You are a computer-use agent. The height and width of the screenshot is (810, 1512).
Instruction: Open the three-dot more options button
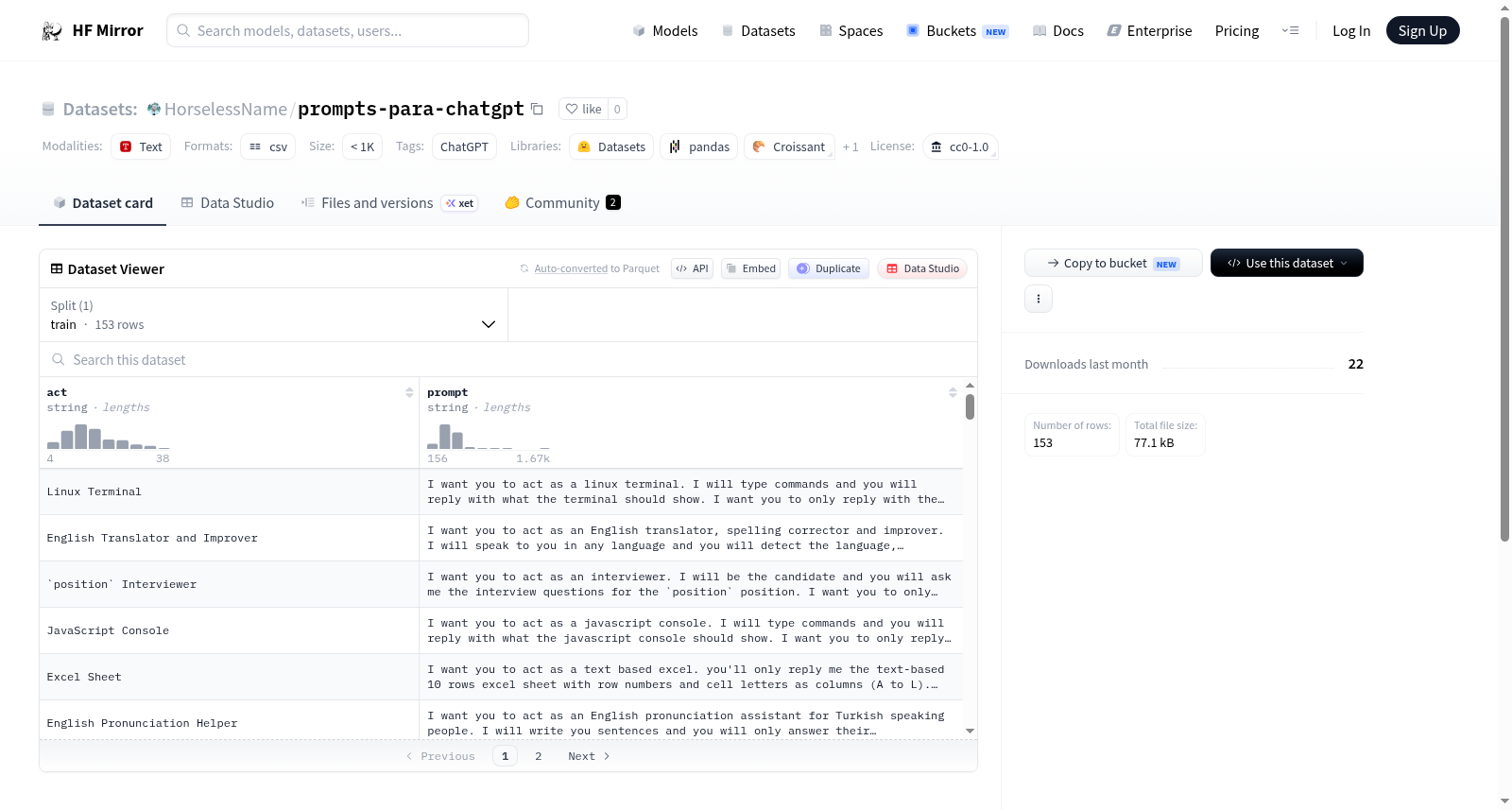(x=1039, y=299)
